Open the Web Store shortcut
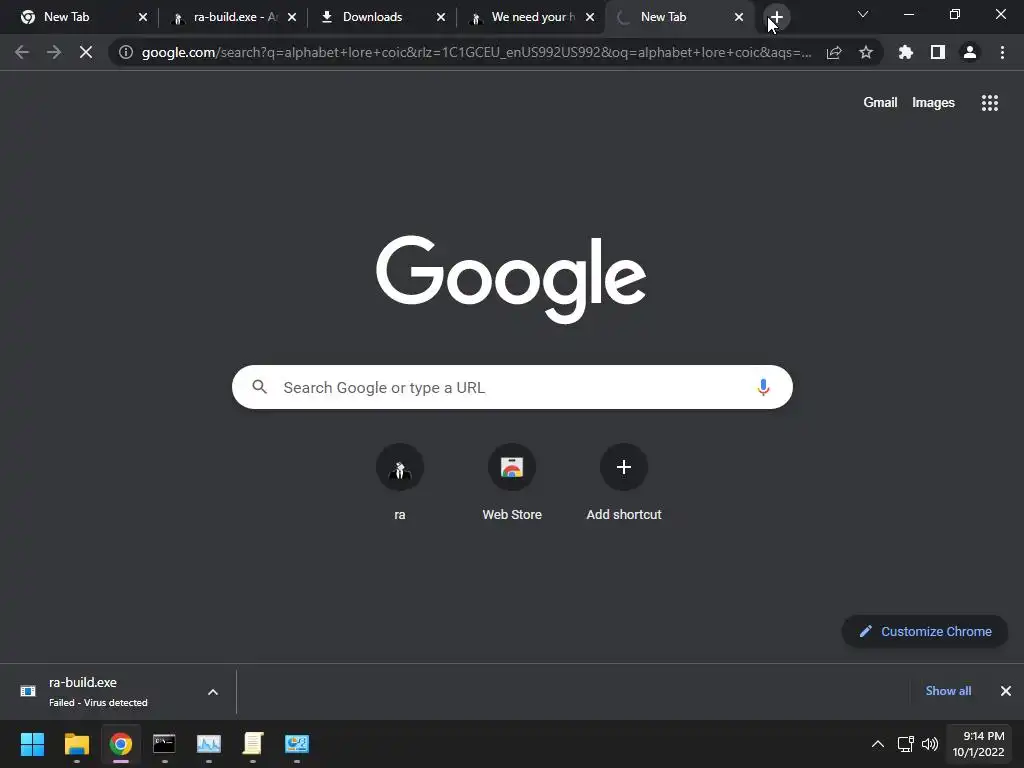1024x768 pixels. [x=512, y=483]
